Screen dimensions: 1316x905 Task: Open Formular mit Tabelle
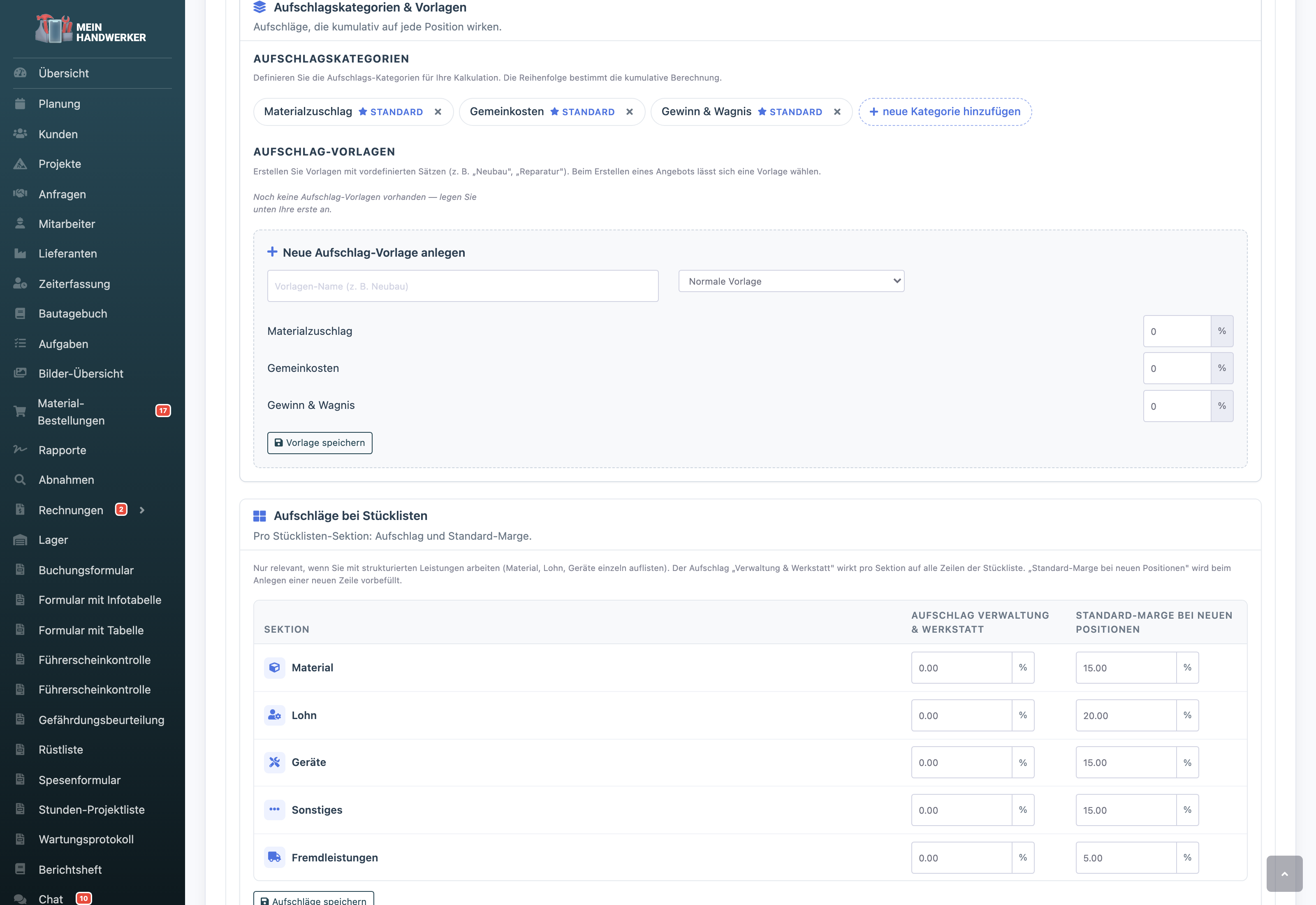(x=91, y=630)
